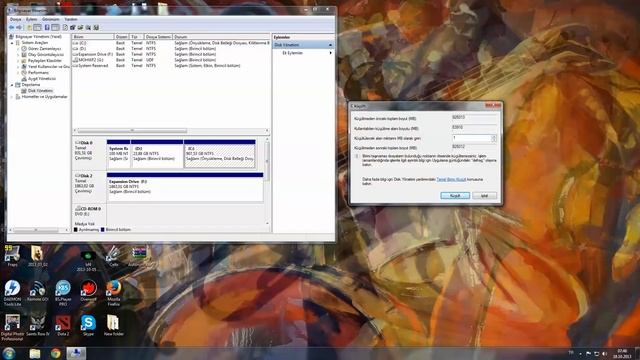Open the Temel Birimi Küçült help link
The image size is (640, 360).
451,180
